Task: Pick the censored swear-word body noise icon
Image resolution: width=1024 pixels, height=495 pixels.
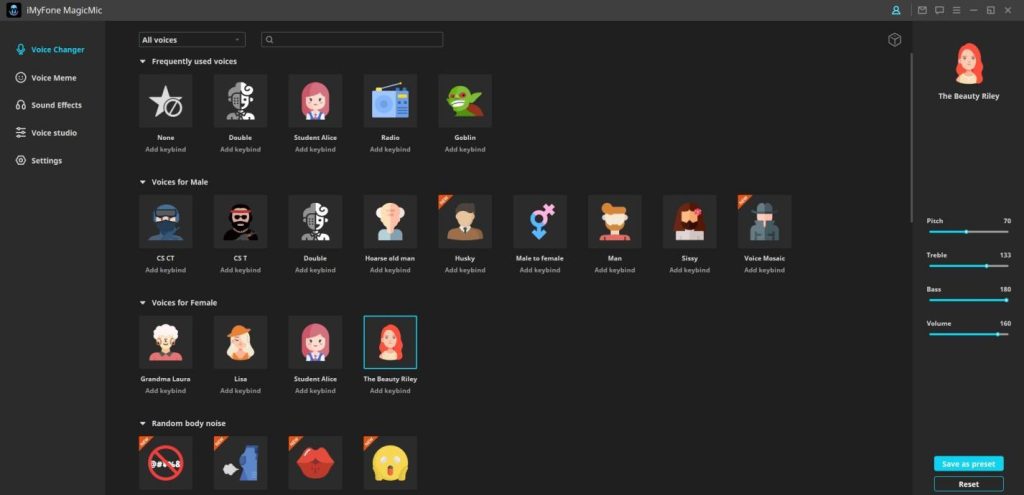Action: [165, 463]
